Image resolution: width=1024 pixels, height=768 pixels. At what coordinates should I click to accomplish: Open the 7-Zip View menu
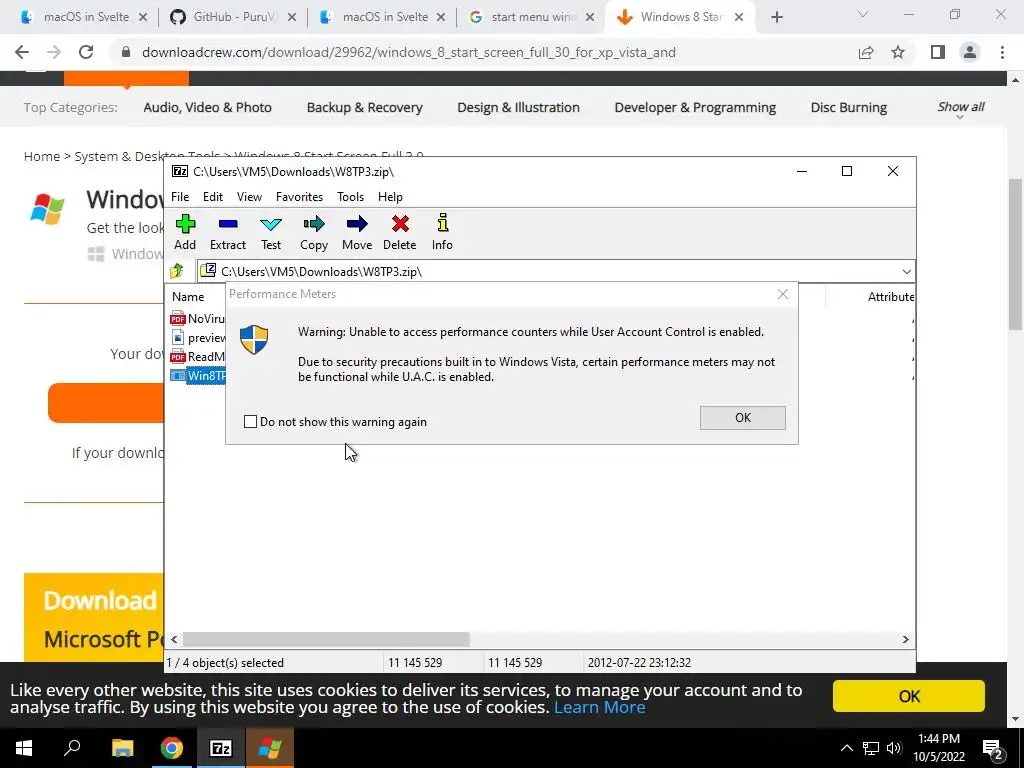[x=249, y=197]
